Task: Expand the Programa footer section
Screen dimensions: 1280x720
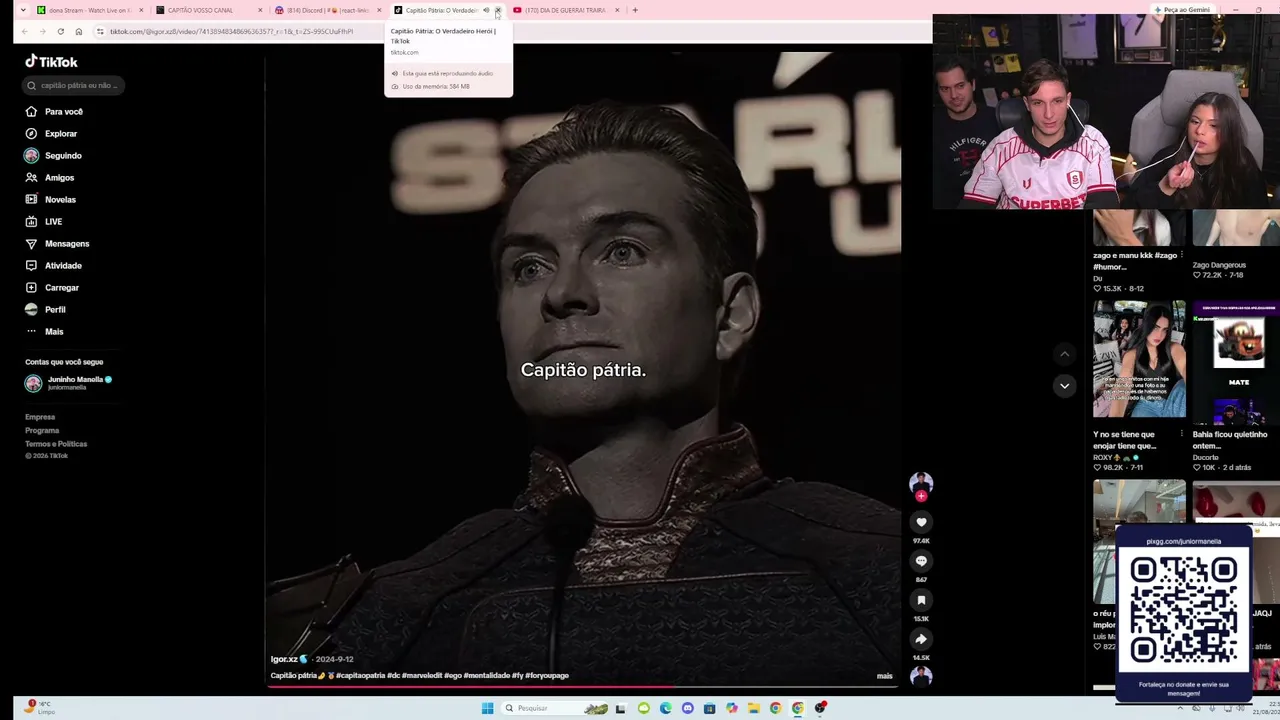Action: [x=42, y=430]
